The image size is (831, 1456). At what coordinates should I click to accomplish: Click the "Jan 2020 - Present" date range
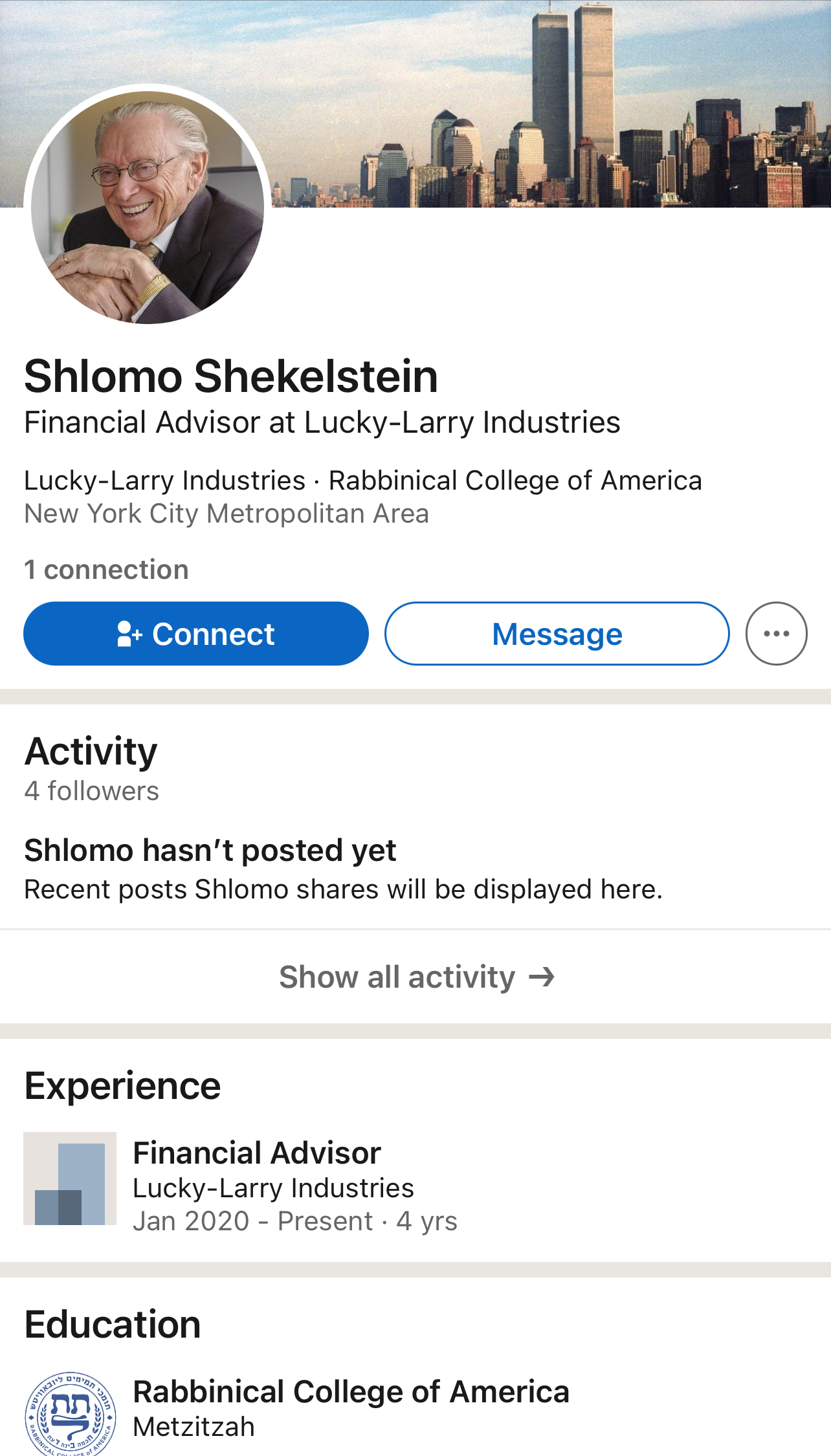252,1221
